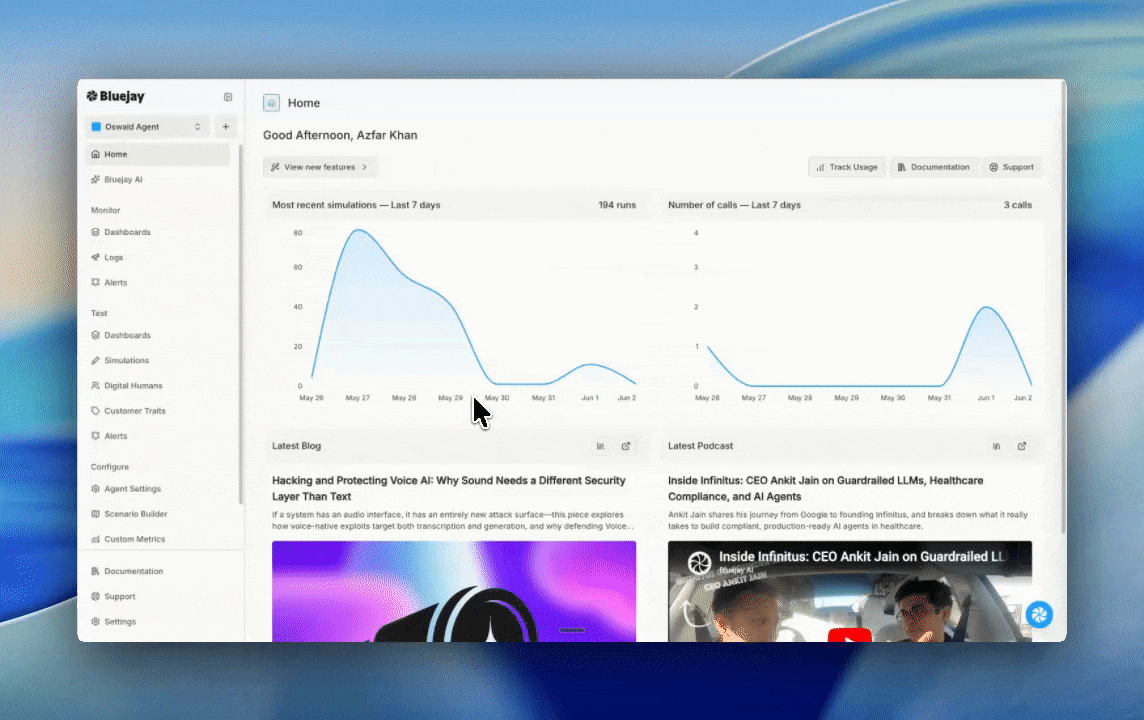Collapse the sidebar with the panel icon
The width and height of the screenshot is (1144, 720).
pyautogui.click(x=228, y=97)
